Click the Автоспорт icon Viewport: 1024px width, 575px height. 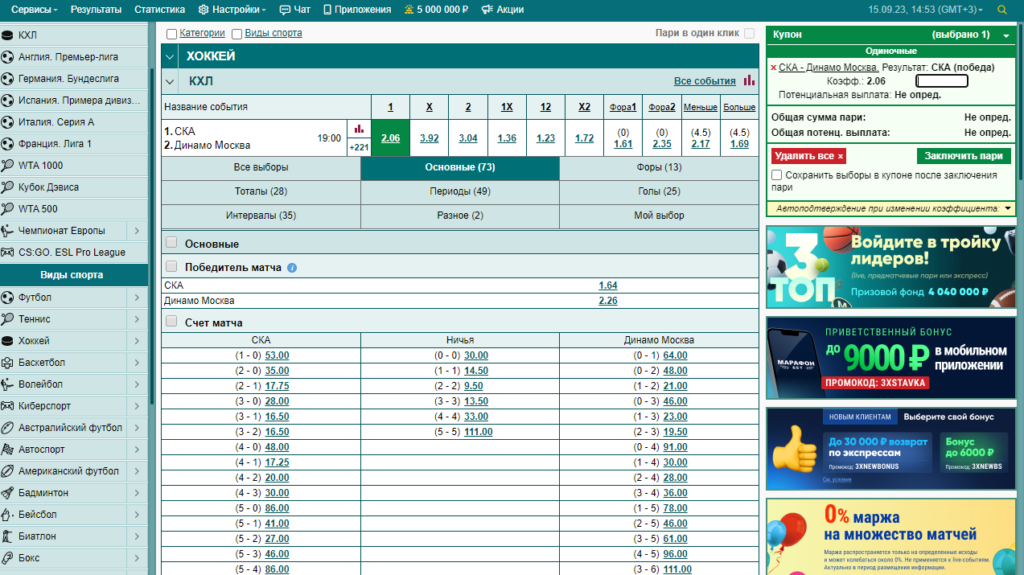[8, 450]
